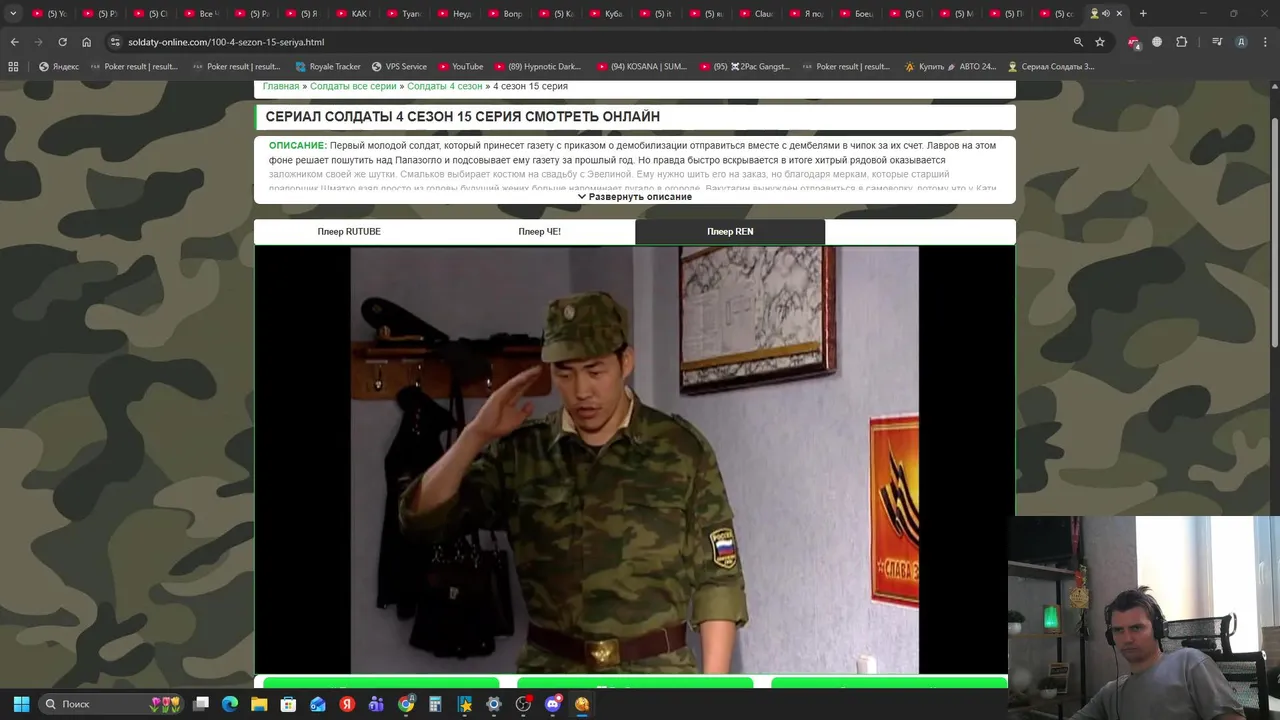This screenshot has height=720, width=1280.
Task: Click the page title heading СЕРИАЛ СОЛДАТЫ 4 СЕЗОН
Action: tap(462, 117)
